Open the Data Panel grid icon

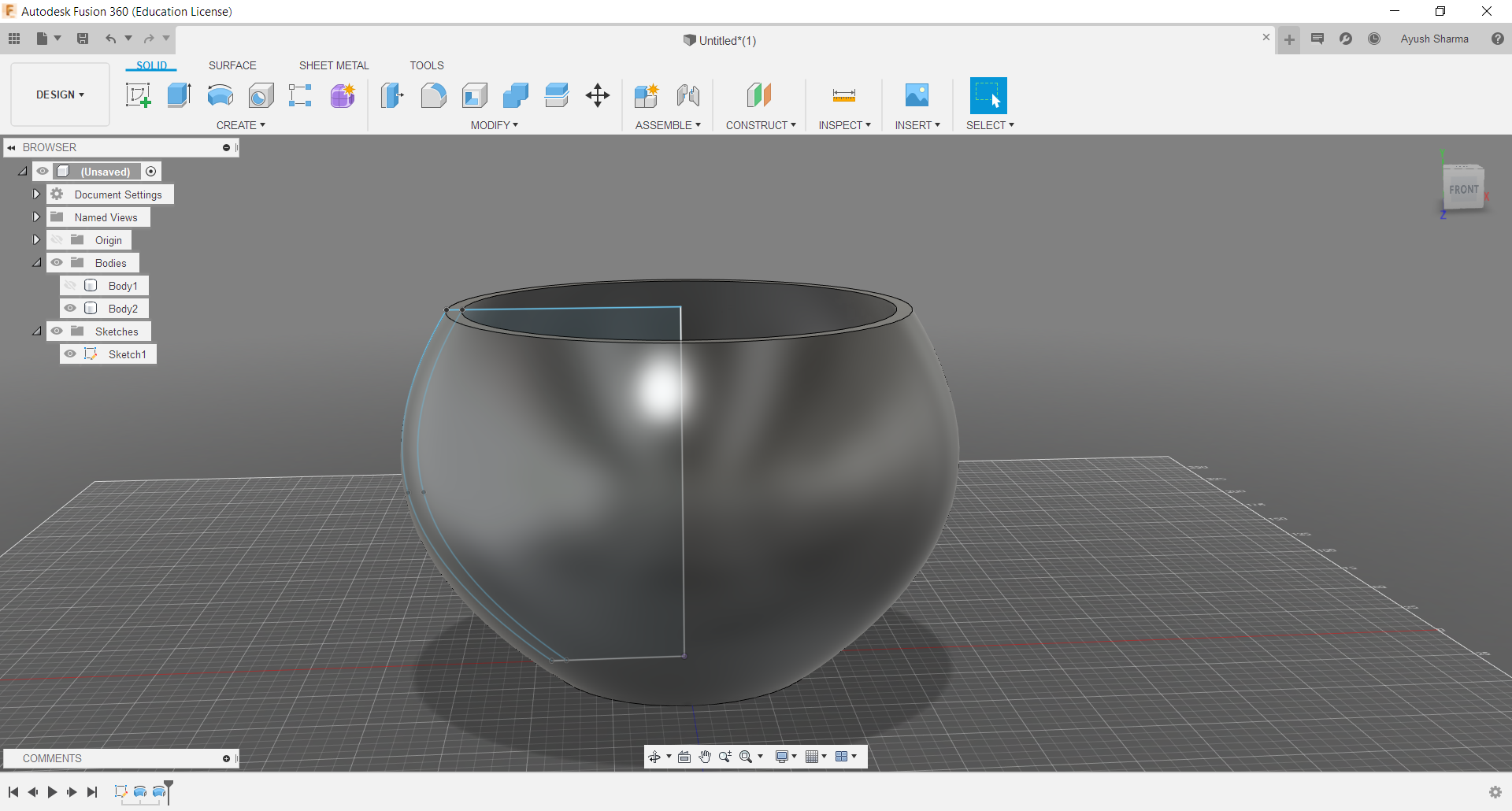point(14,39)
